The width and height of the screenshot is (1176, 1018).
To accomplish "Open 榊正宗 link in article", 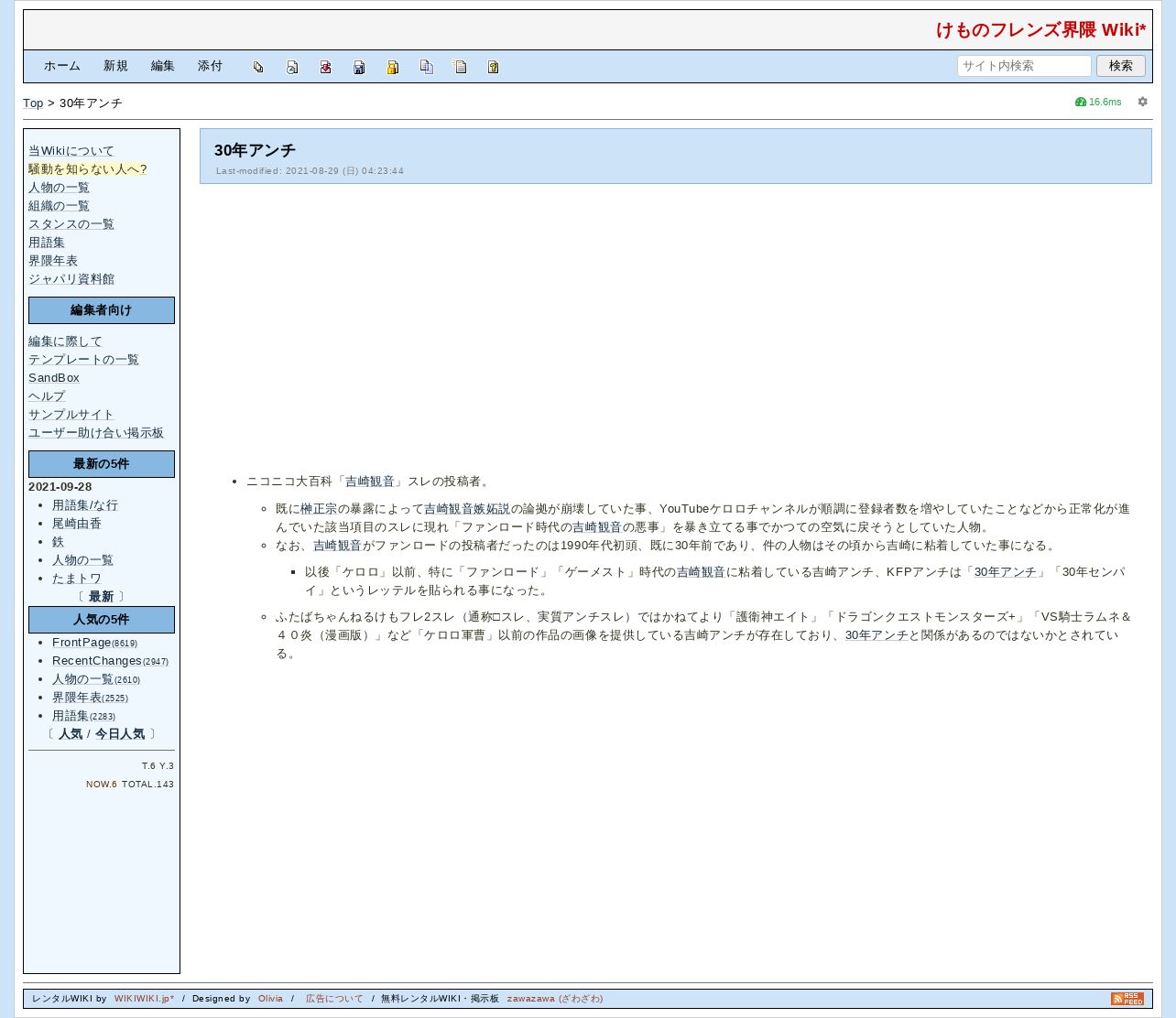I will coord(319,509).
